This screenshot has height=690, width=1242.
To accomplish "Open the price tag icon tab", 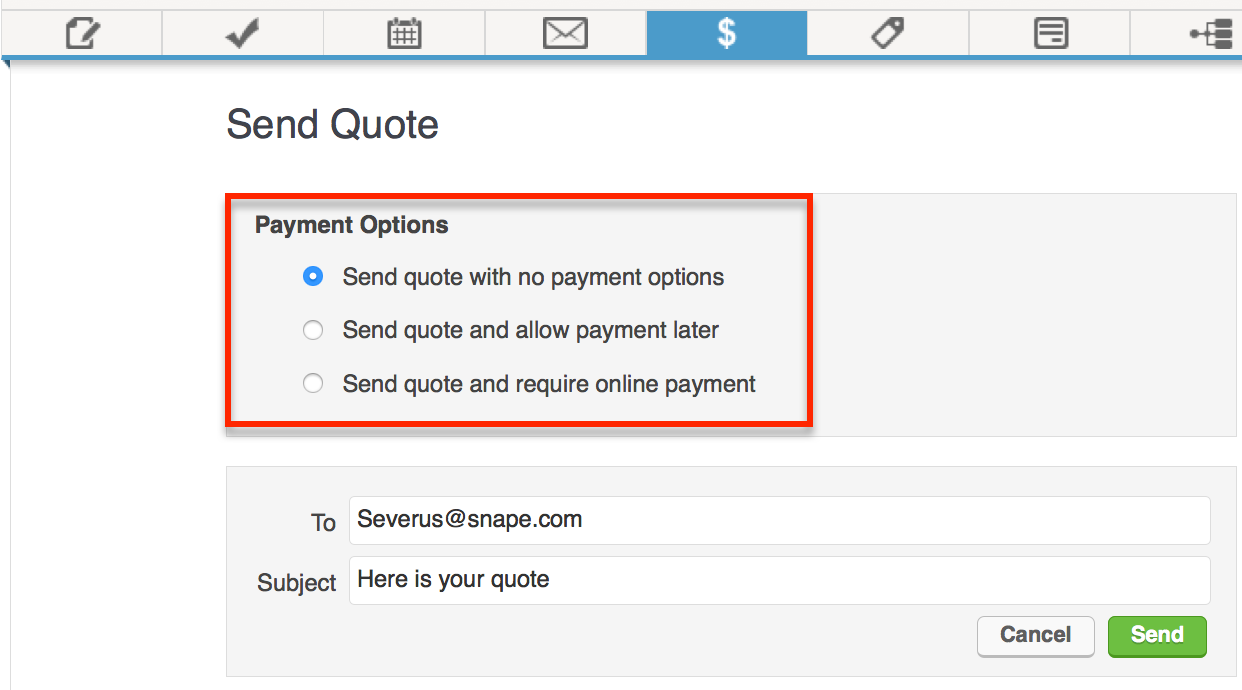I will tap(887, 34).
